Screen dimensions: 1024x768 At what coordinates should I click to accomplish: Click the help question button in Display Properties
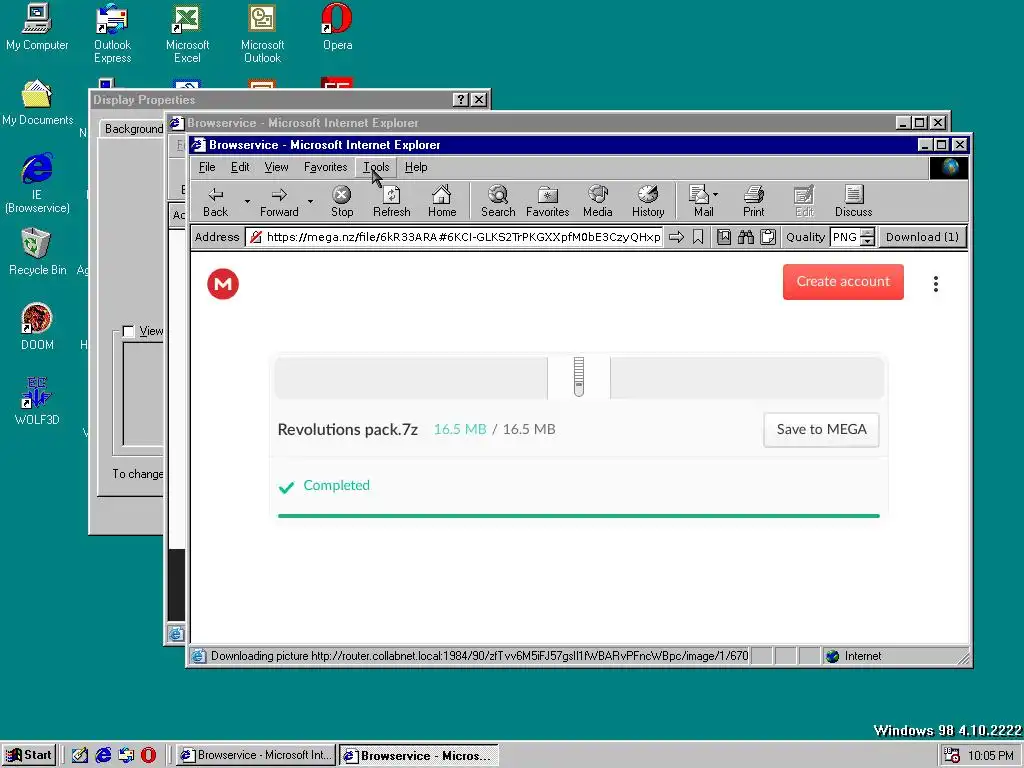click(x=460, y=100)
